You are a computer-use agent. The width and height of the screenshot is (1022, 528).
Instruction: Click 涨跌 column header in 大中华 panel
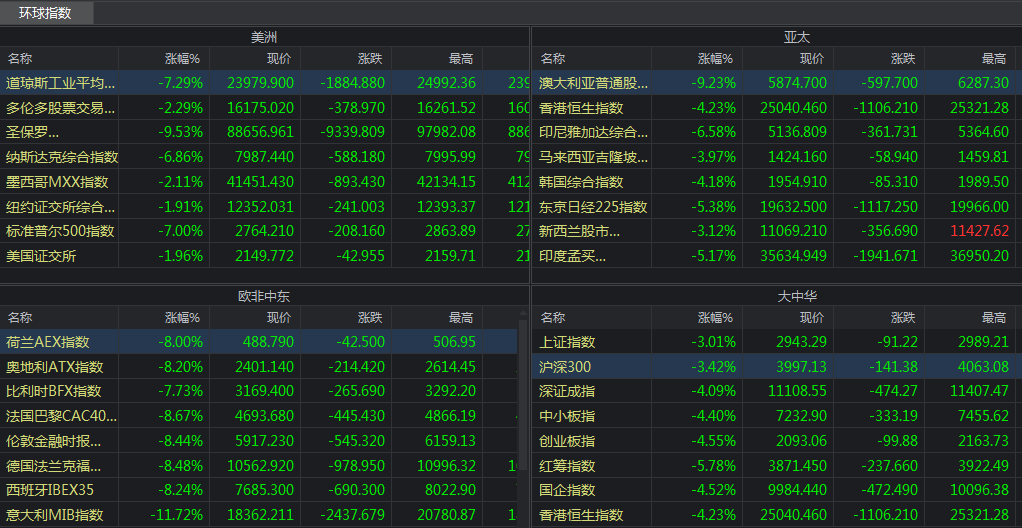coord(902,318)
